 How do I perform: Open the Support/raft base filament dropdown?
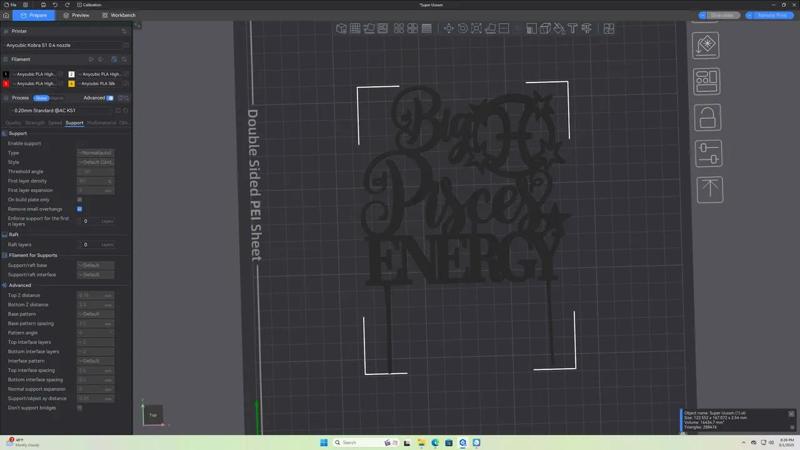pos(95,265)
